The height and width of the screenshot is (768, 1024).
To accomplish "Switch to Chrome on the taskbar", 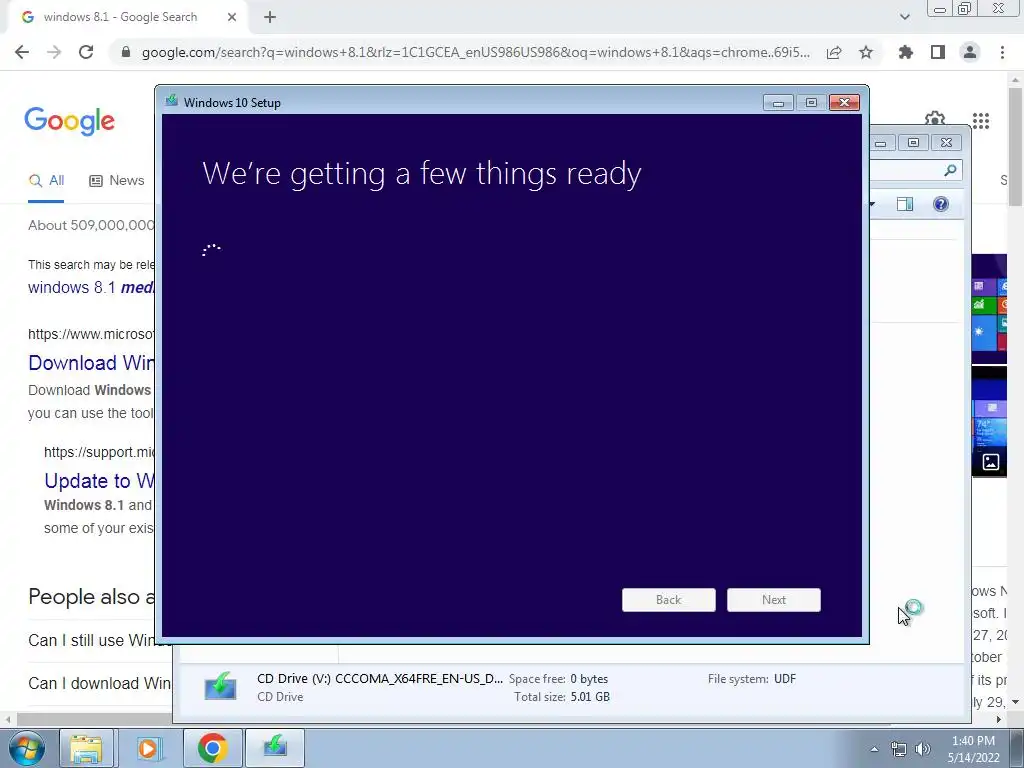I will pyautogui.click(x=212, y=748).
